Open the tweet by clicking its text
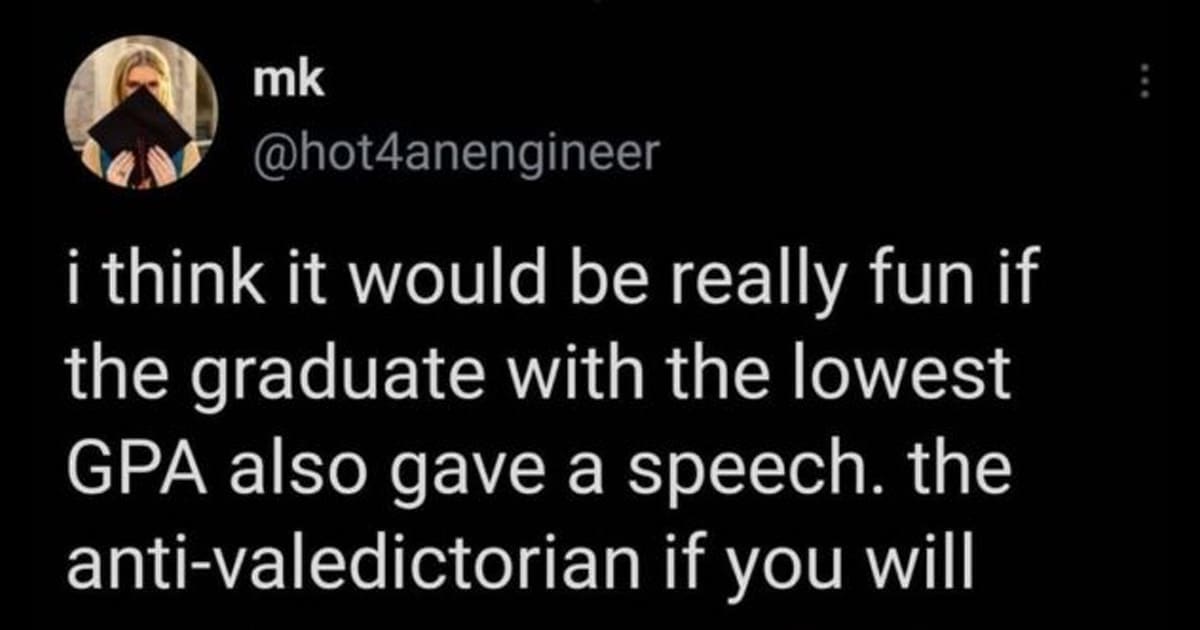 coord(540,420)
